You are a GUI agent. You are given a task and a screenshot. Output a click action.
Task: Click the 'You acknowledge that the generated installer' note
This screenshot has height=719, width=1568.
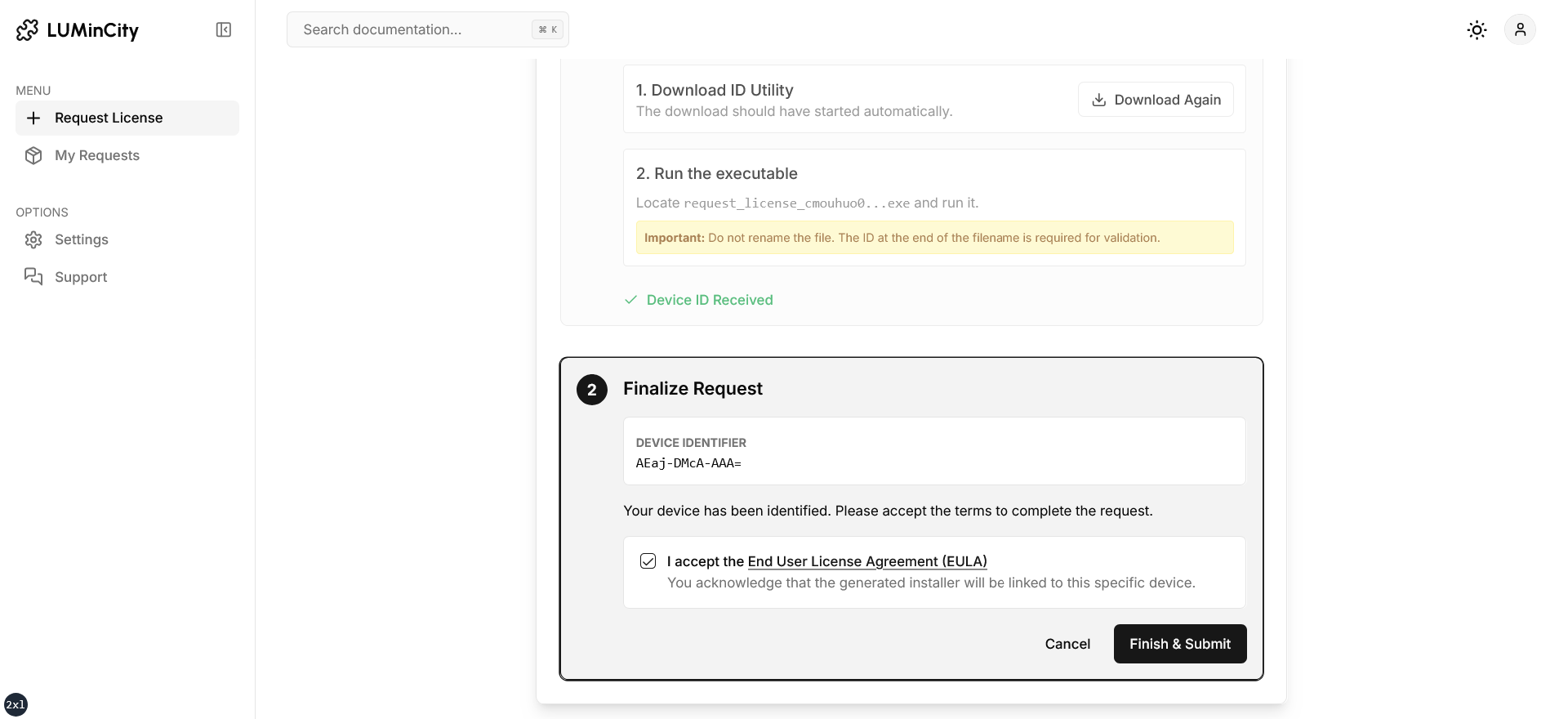pos(931,583)
